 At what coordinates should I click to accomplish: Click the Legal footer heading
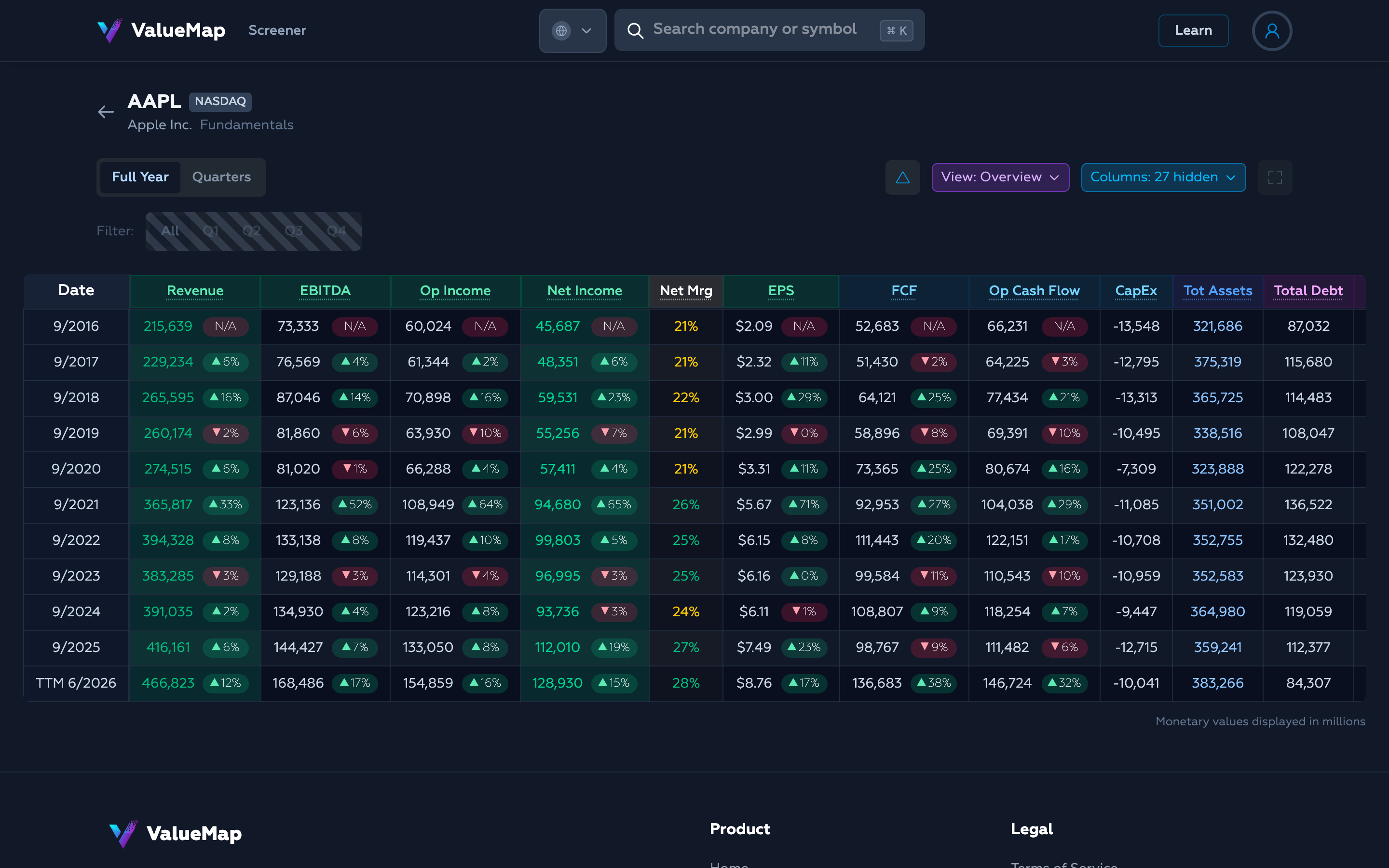1032,829
